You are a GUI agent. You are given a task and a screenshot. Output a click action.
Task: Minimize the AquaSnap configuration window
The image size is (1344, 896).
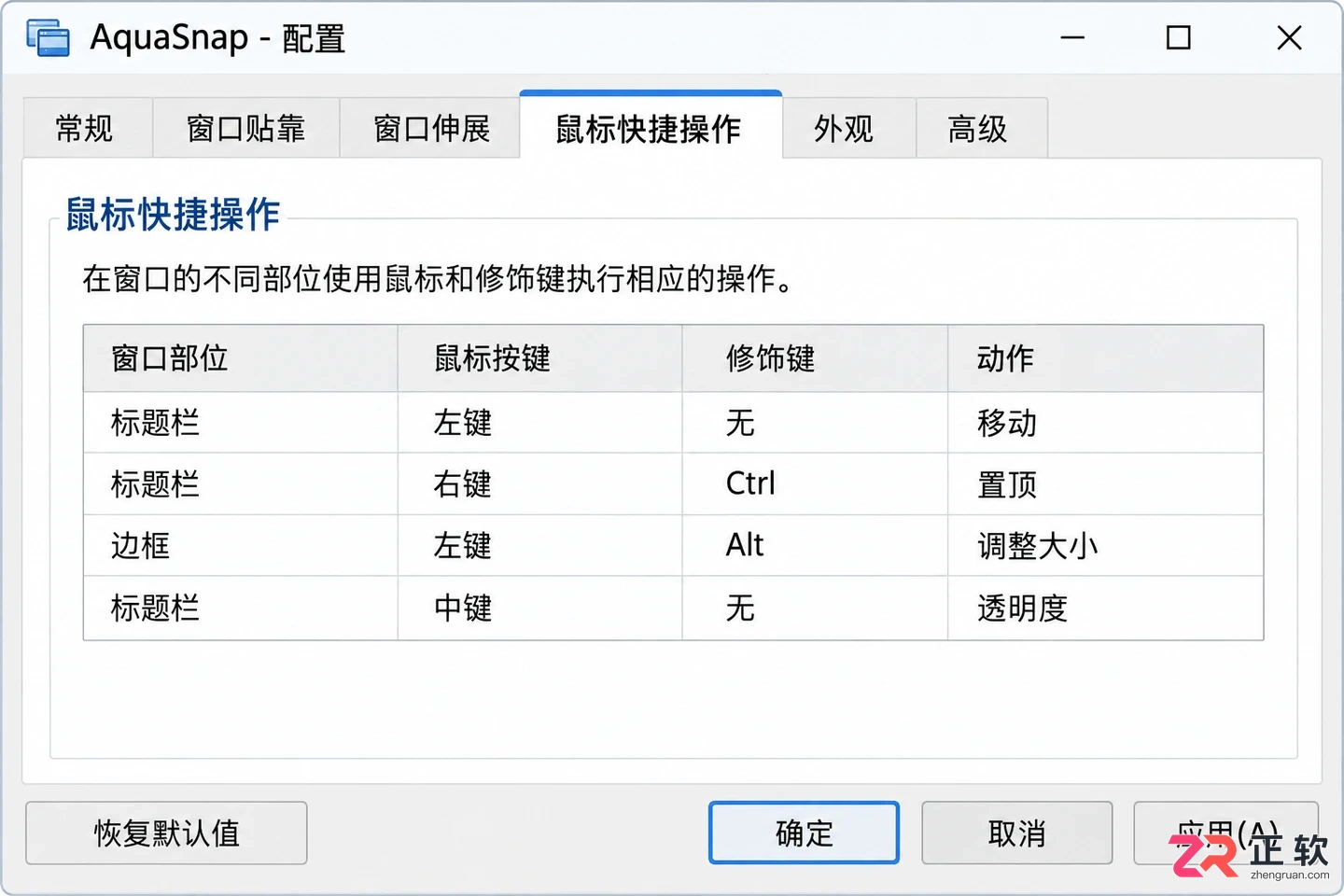pos(1072,38)
